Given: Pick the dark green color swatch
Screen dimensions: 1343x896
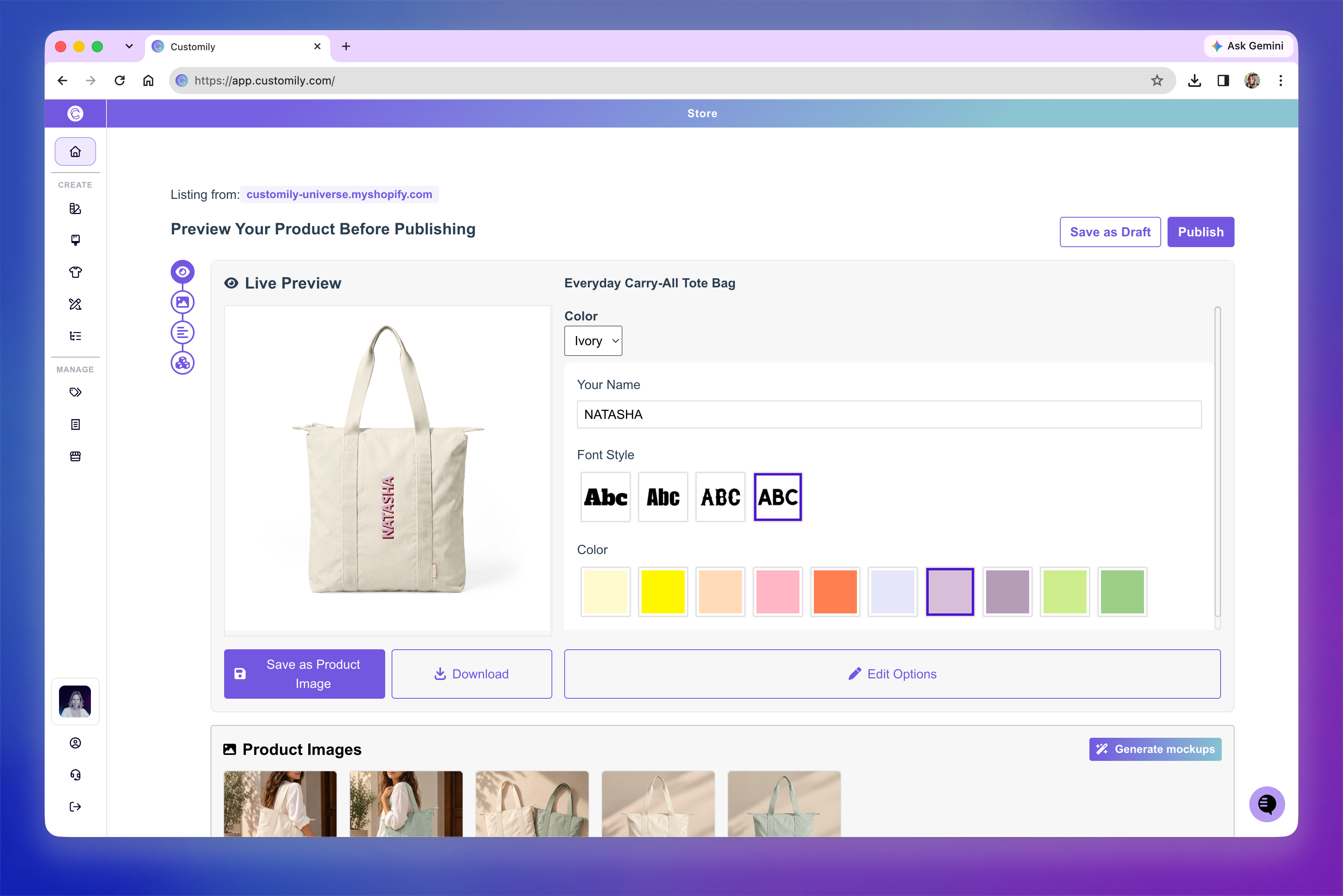Looking at the screenshot, I should [1122, 591].
